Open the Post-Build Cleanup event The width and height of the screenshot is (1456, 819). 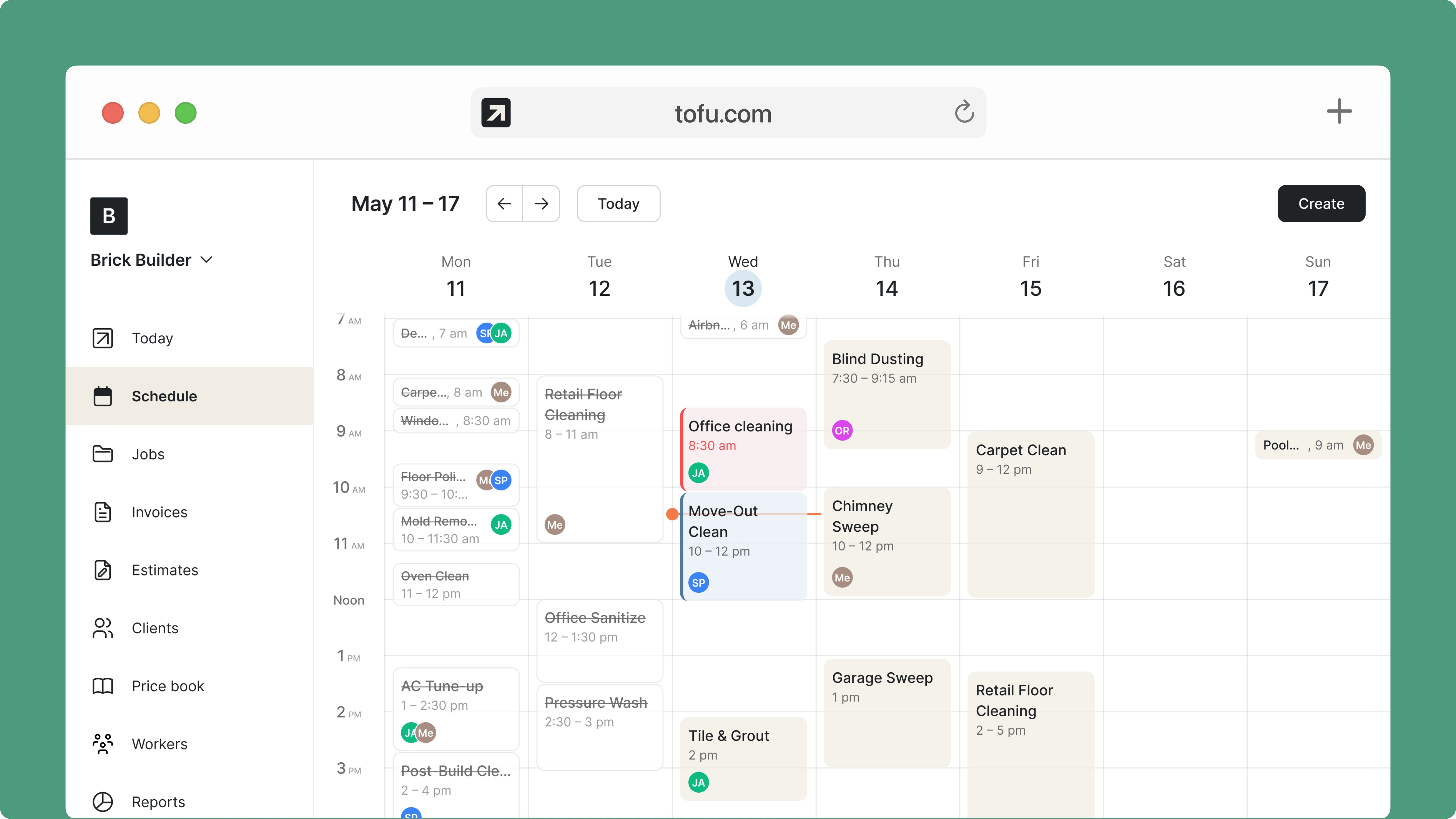456,786
